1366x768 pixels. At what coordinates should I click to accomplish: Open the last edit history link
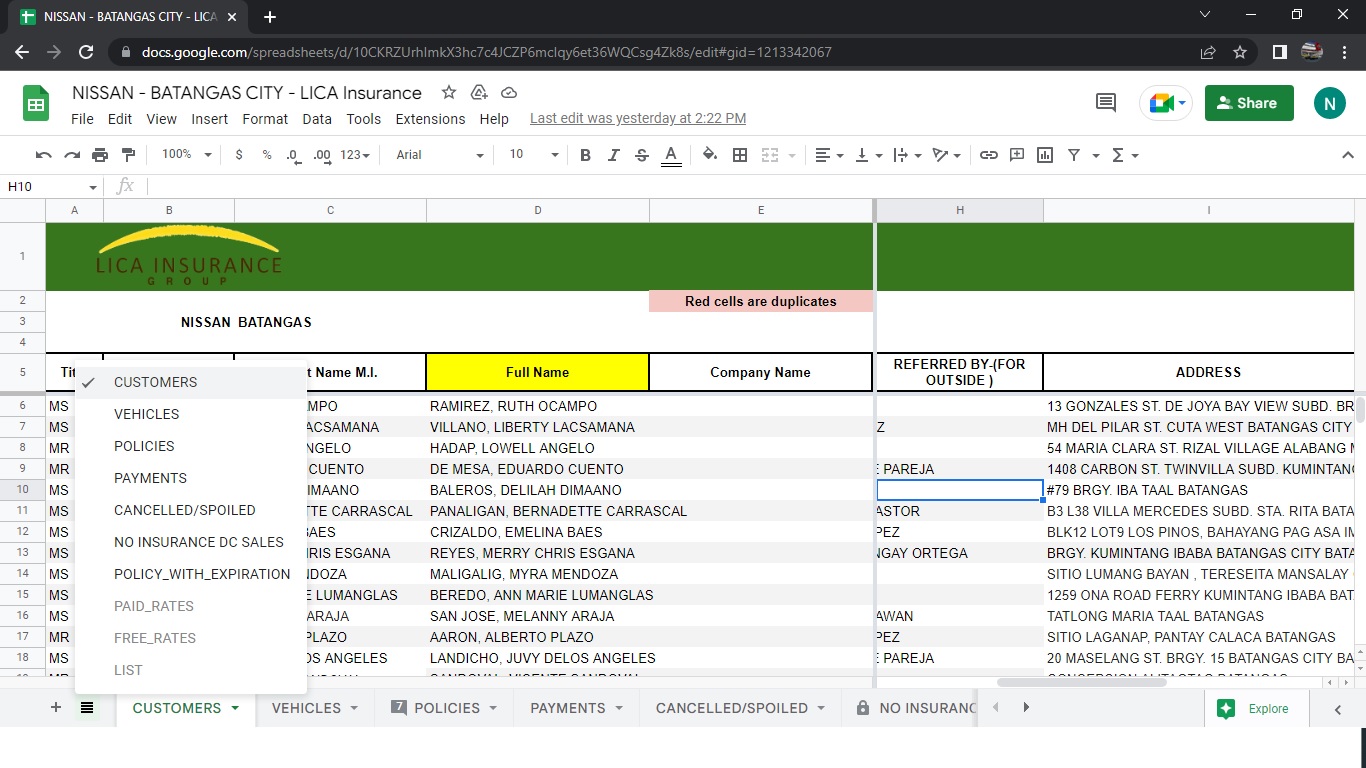click(637, 118)
